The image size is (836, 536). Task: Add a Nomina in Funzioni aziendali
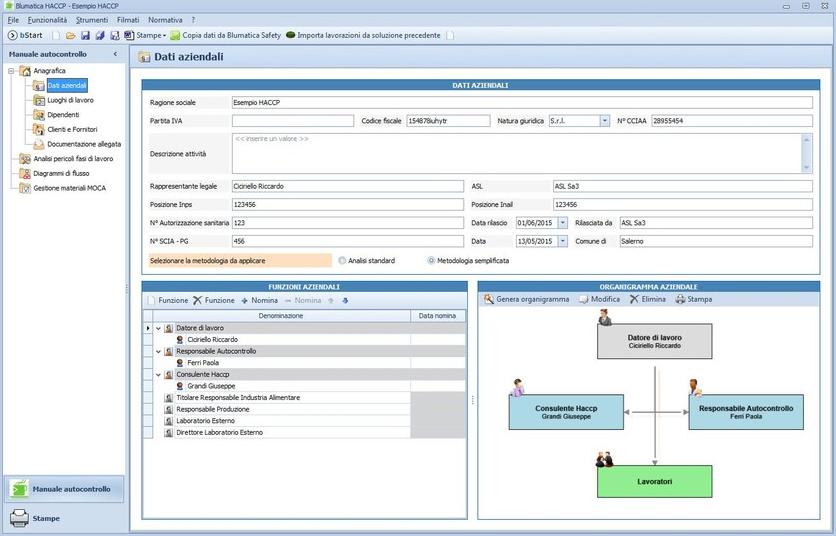(x=259, y=300)
